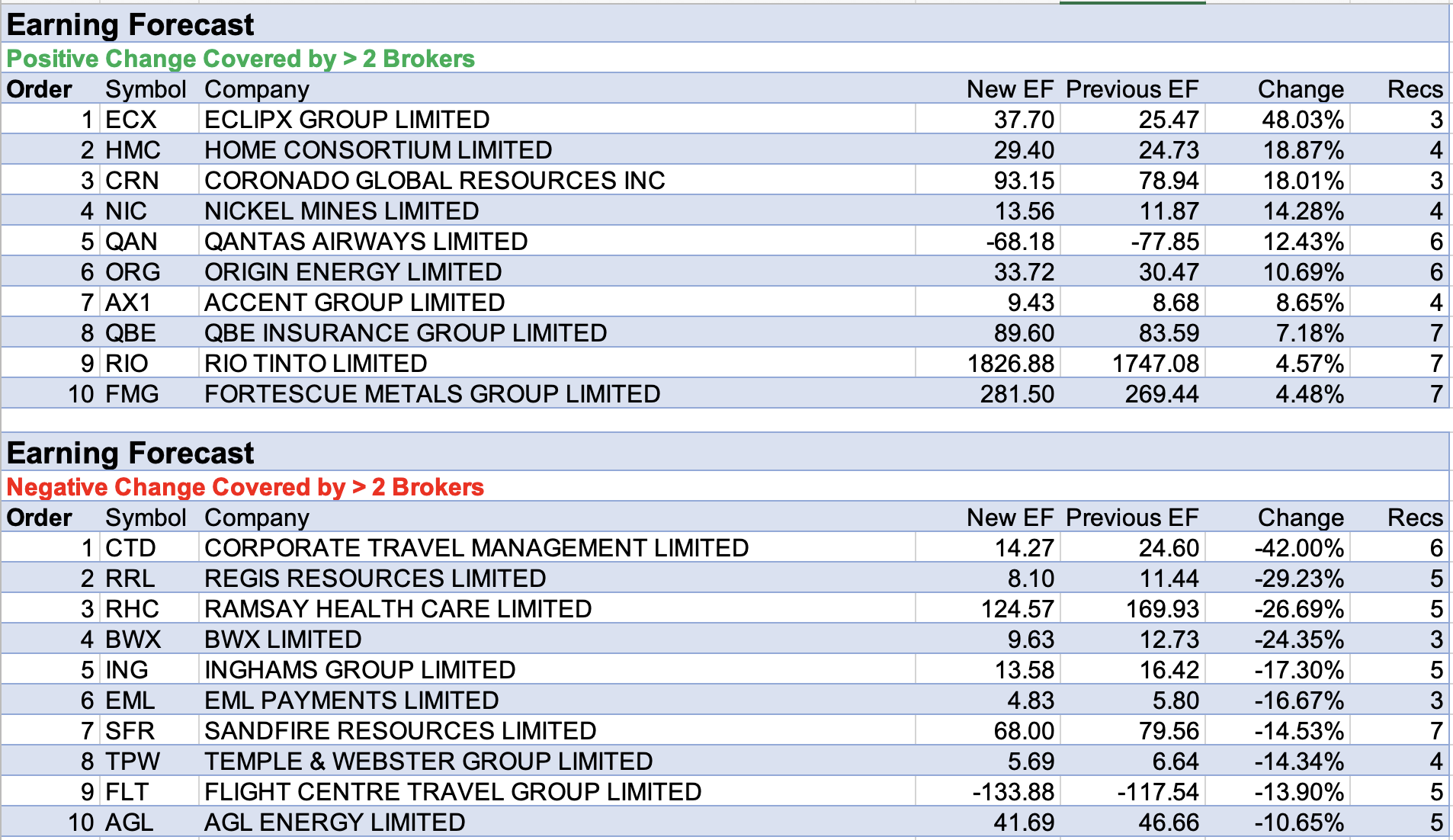Select the FMG symbol cell

[x=133, y=394]
